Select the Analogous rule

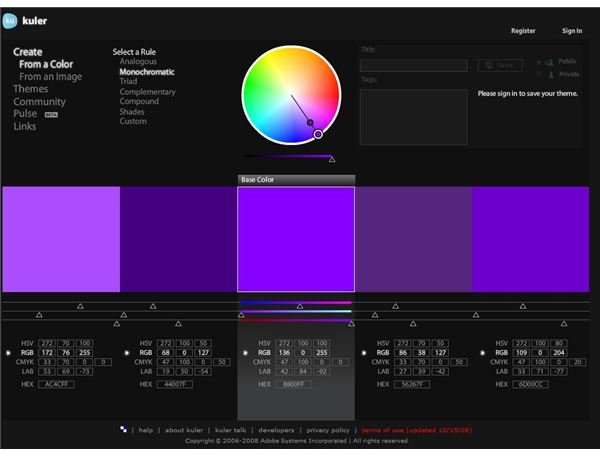(138, 62)
